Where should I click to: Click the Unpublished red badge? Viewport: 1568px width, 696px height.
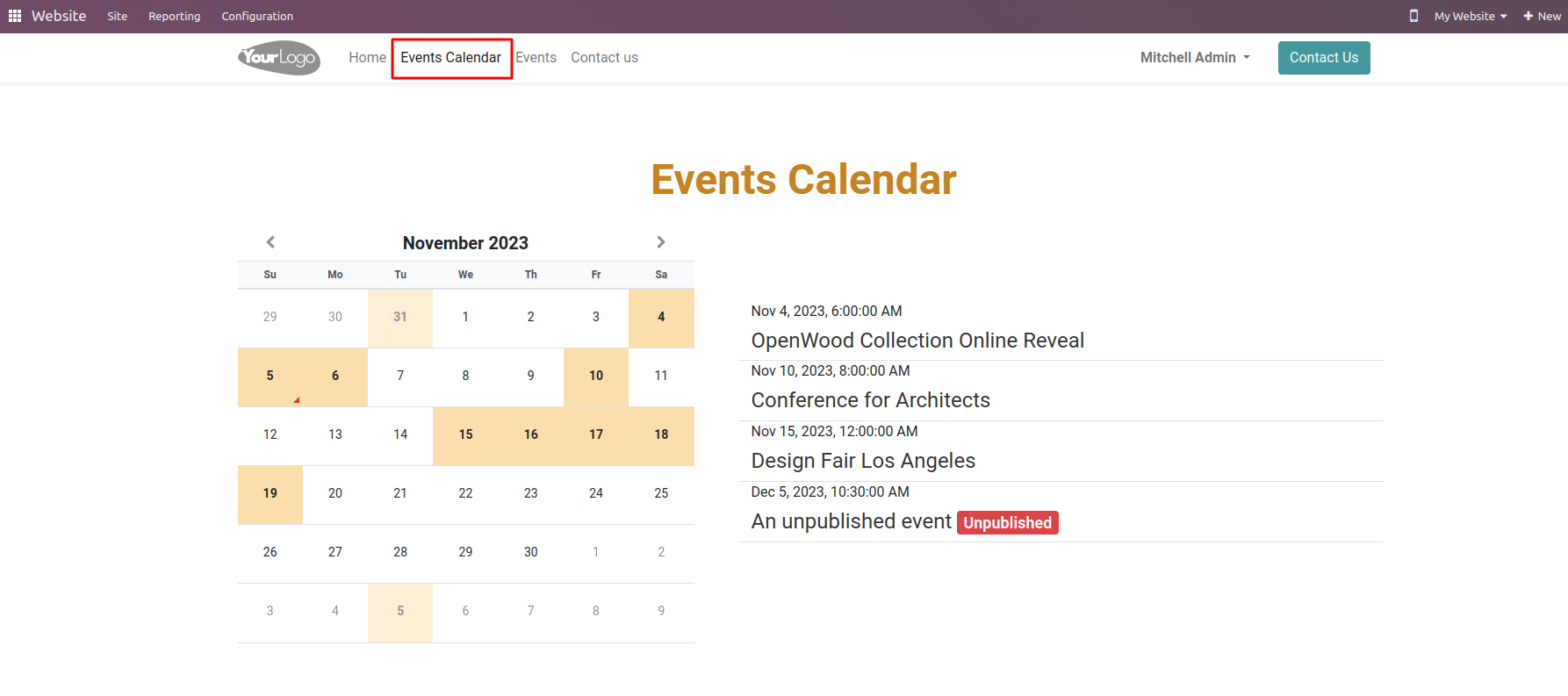[1008, 522]
